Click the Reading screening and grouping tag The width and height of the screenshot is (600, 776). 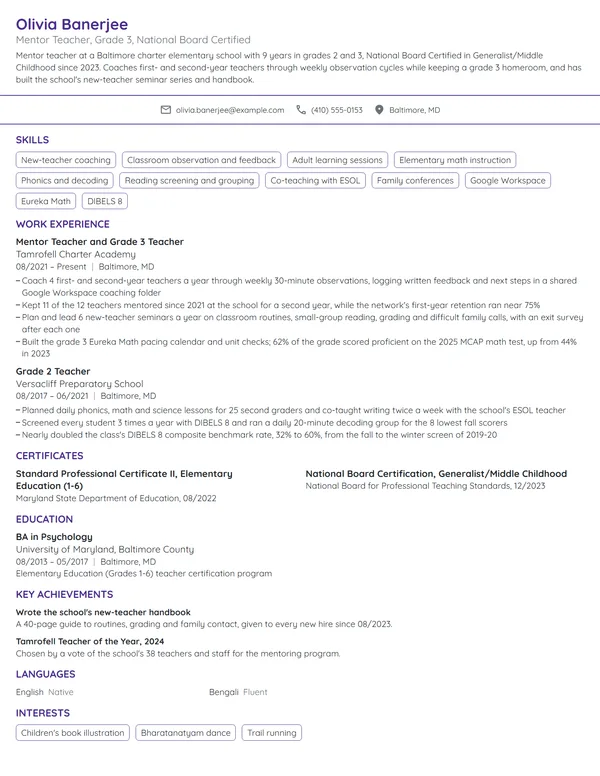point(189,181)
